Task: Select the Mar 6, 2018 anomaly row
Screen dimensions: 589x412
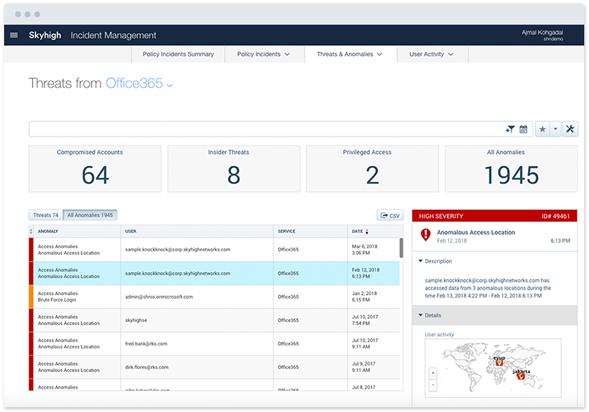Action: [214, 250]
